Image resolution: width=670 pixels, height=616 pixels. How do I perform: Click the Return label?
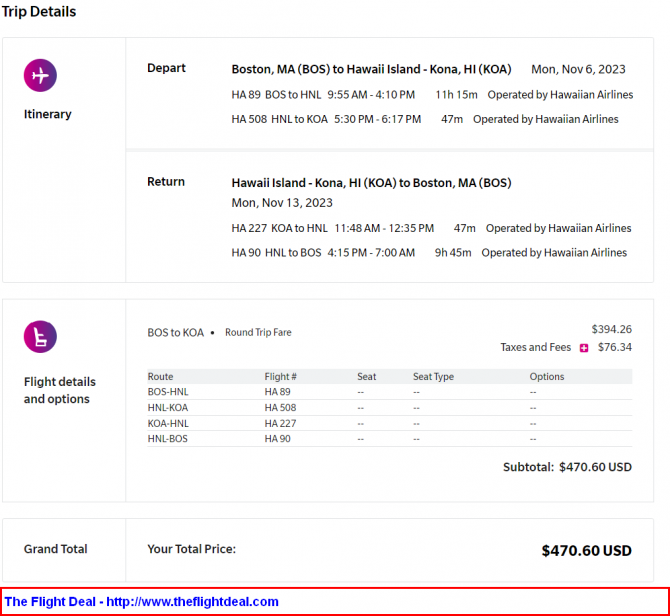click(x=166, y=182)
